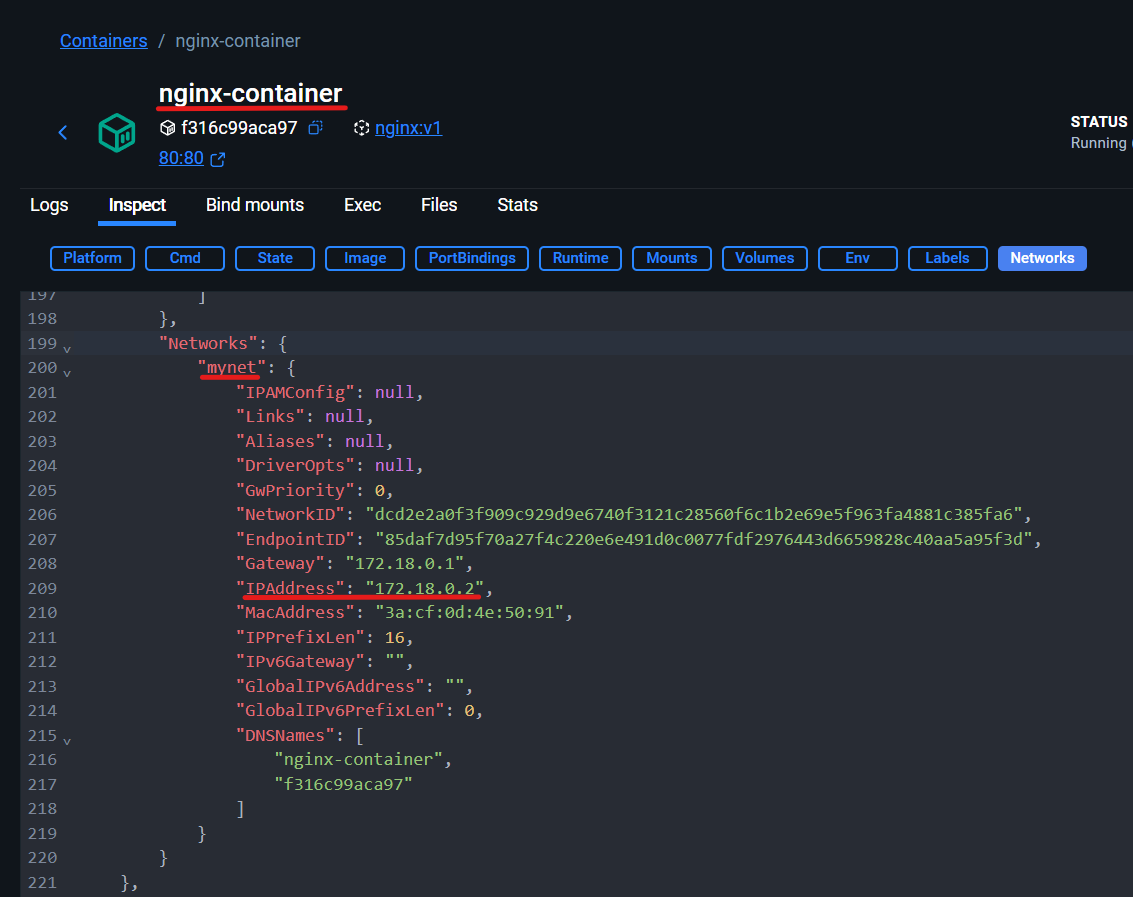Viewport: 1133px width, 897px height.
Task: Click the EndpointID hash value
Action: pos(704,539)
